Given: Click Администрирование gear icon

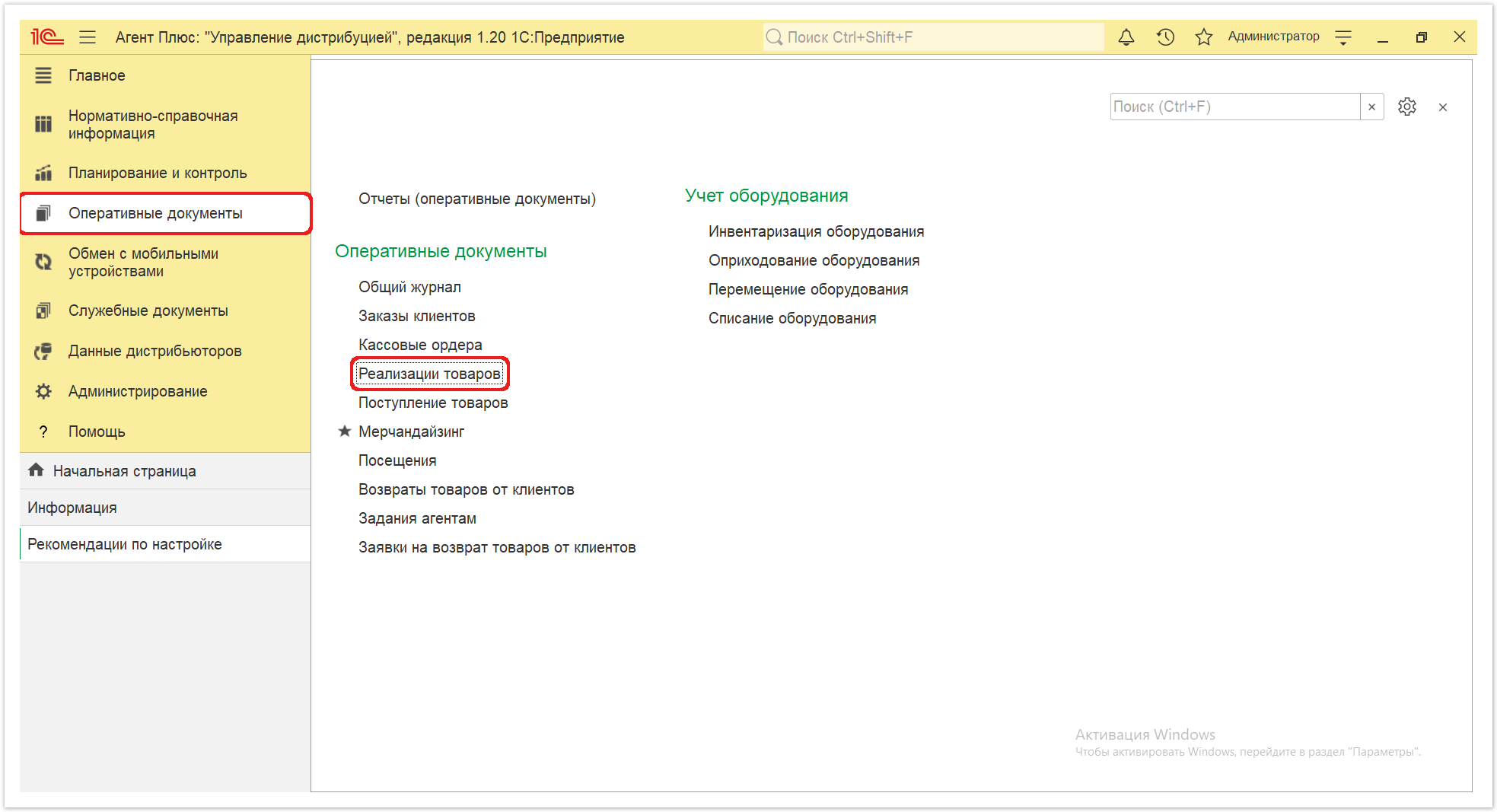Looking at the screenshot, I should coord(43,391).
